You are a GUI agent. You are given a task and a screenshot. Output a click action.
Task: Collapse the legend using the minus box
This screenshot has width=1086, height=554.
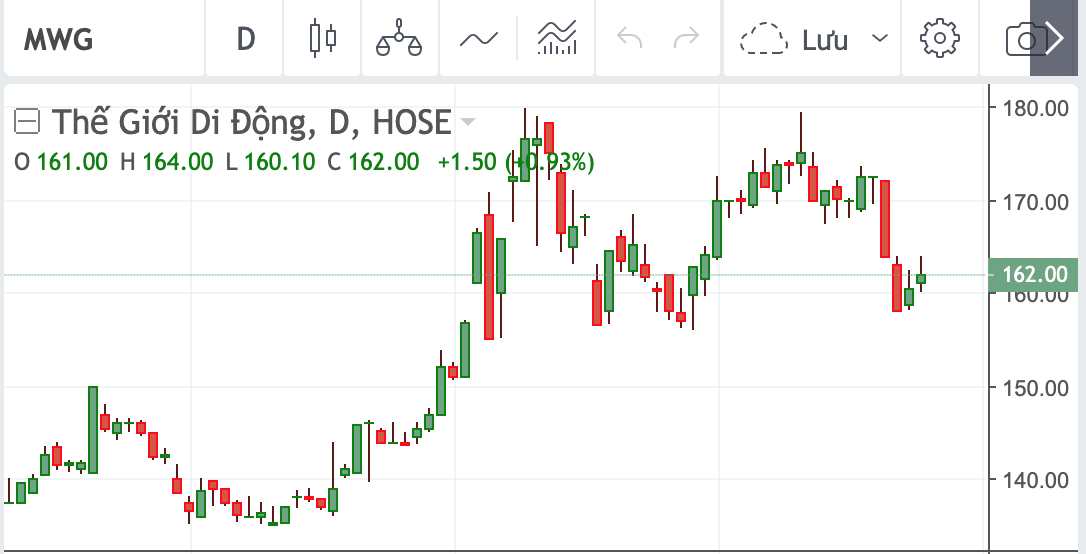pos(27,122)
